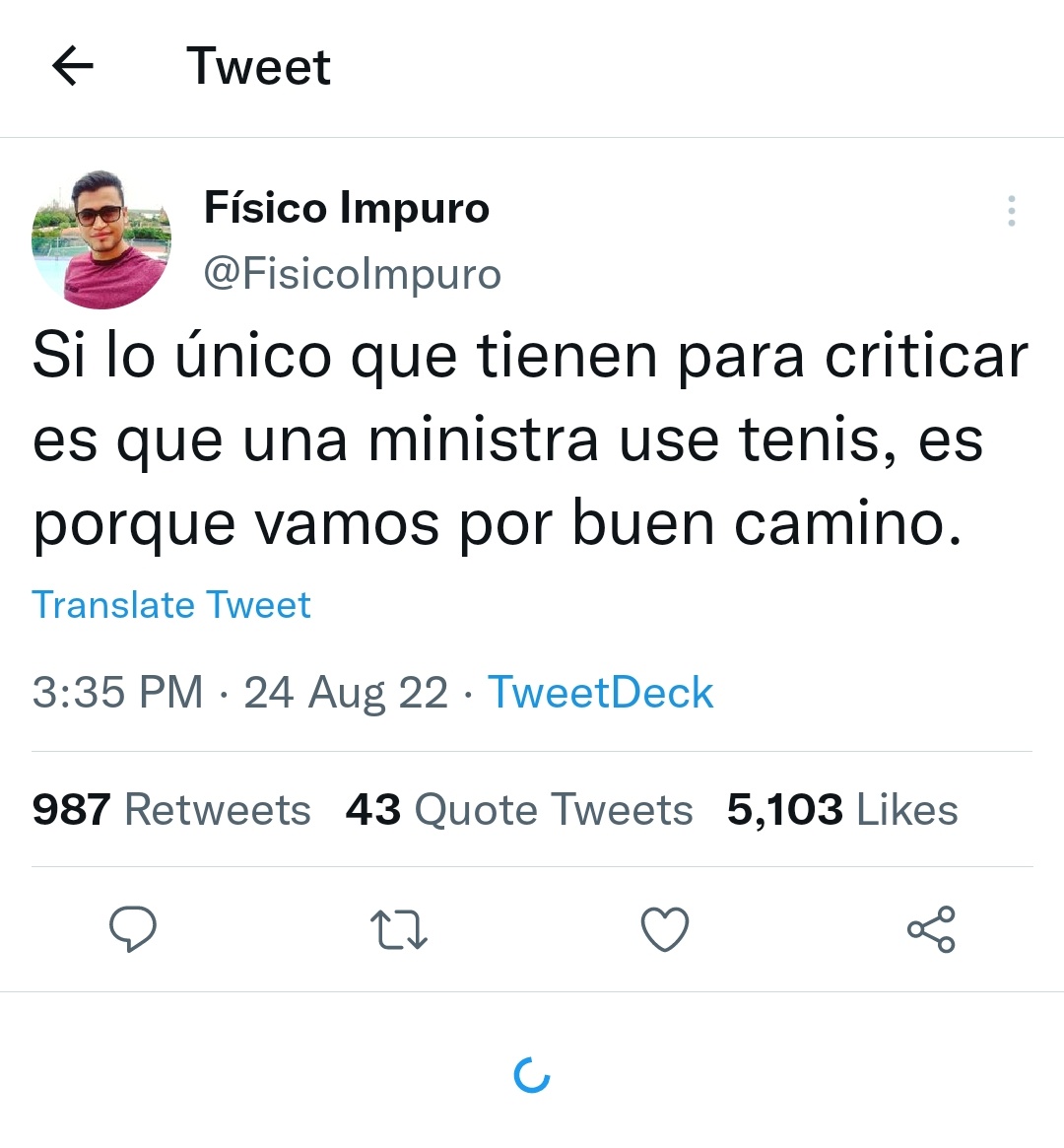The width and height of the screenshot is (1064, 1148).
Task: Open the three-dot more options menu
Action: tap(1012, 211)
